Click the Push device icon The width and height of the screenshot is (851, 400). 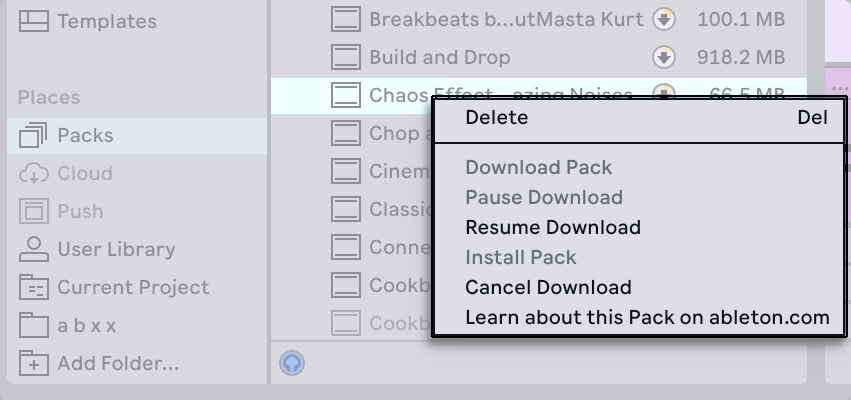[34, 211]
